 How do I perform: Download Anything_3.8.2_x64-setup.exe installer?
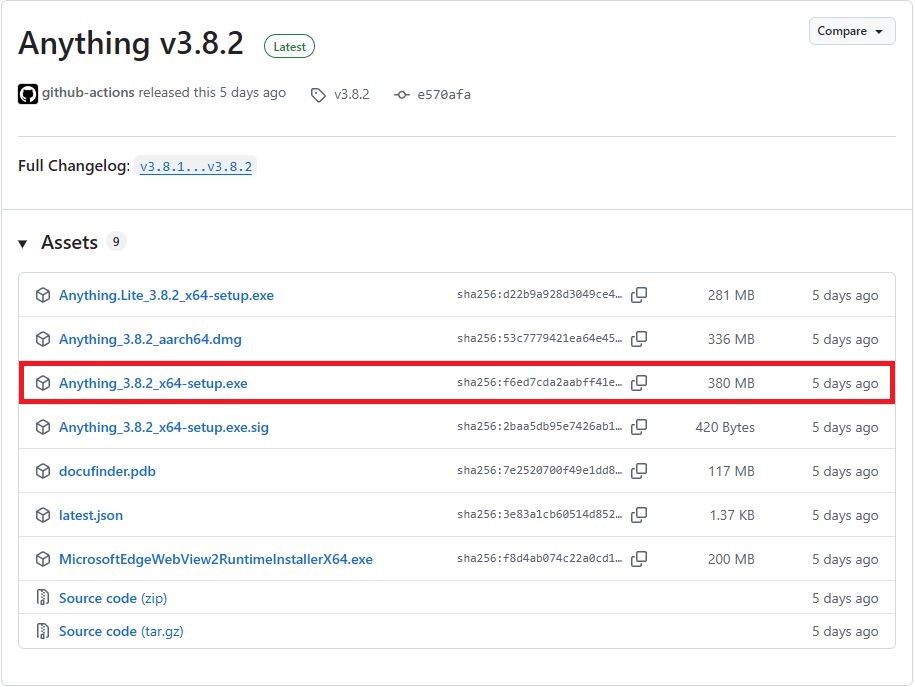point(153,383)
